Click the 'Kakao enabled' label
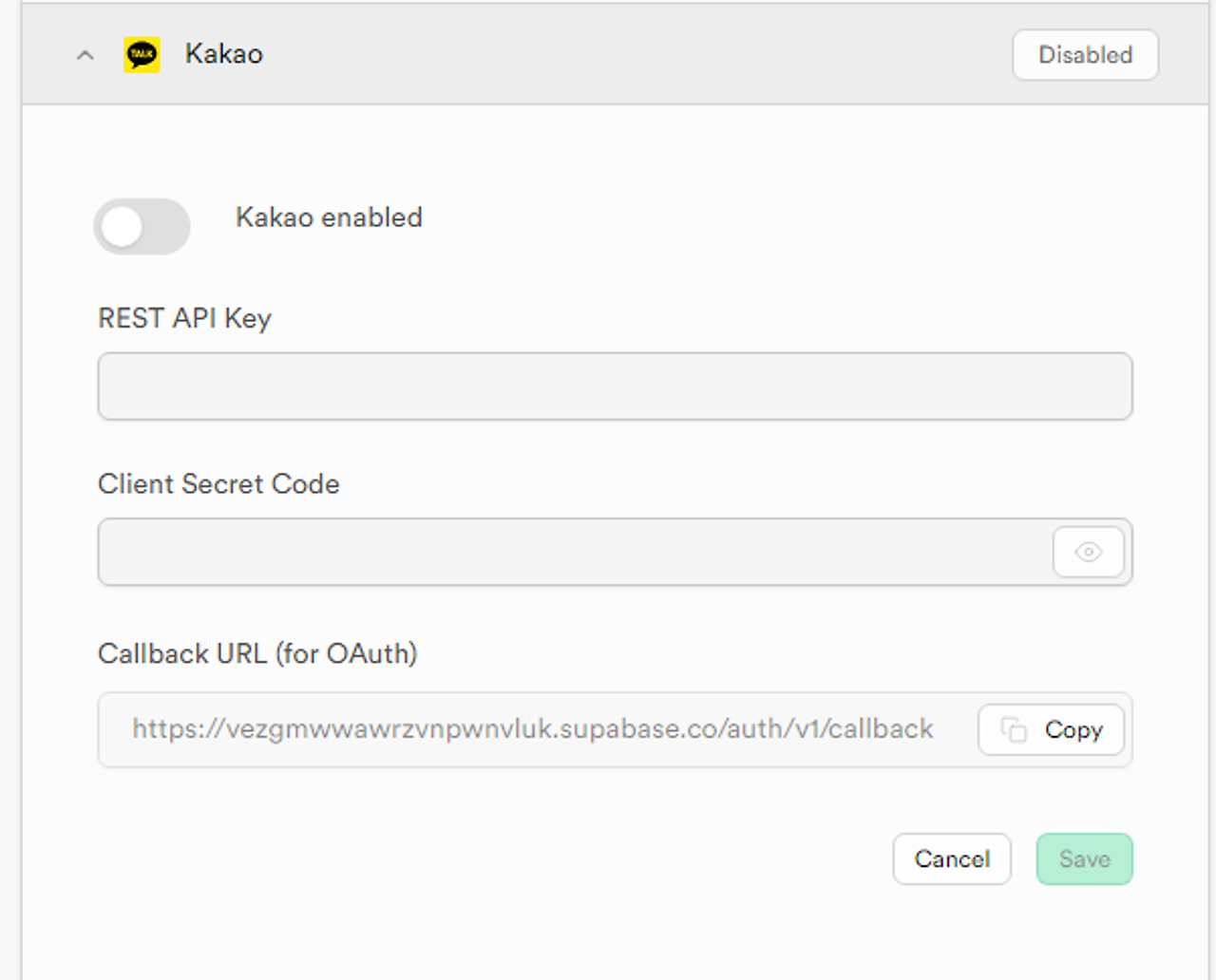Viewport: 1216px width, 980px height. pyautogui.click(x=329, y=217)
